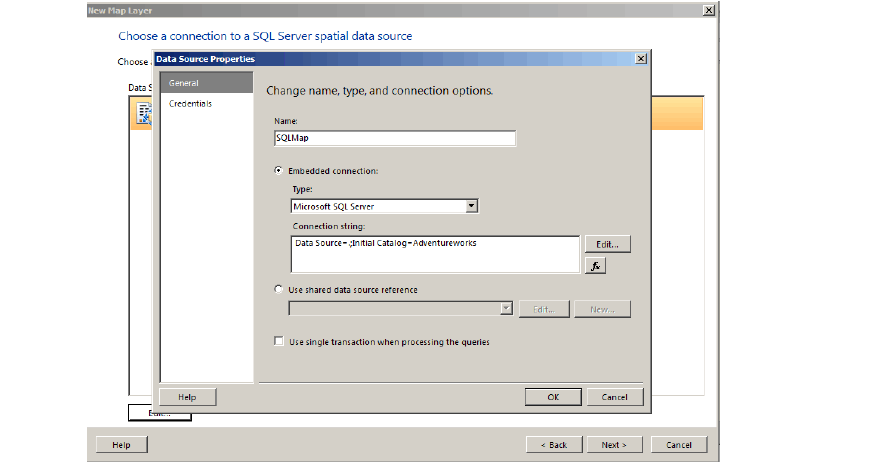Viewport: 893px width, 462px height.
Task: Cancel the Data Source Properties dialog
Action: [615, 397]
